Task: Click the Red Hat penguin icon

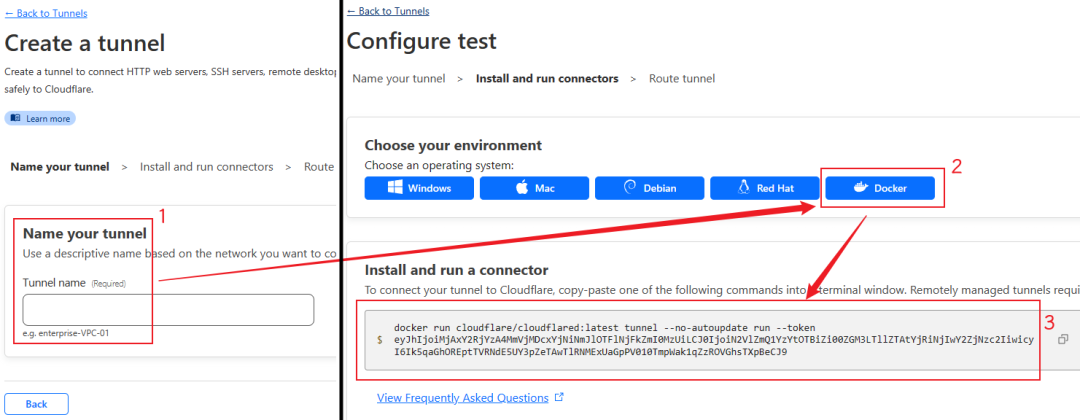Action: tap(742, 188)
